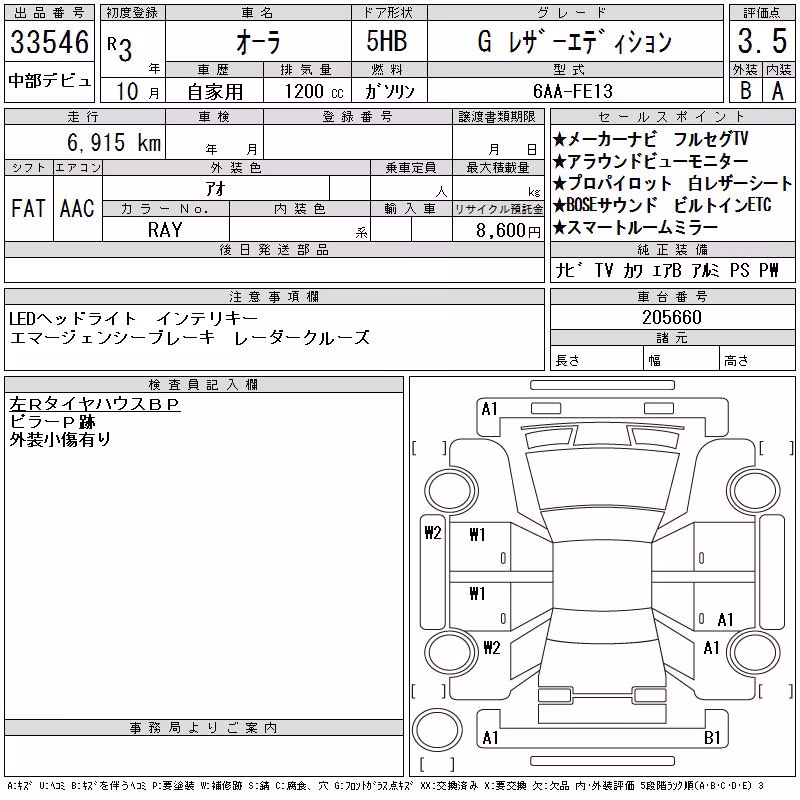This screenshot has width=800, height=800.
Task: Click the inspector note ピラーP跡
Action: (53, 422)
